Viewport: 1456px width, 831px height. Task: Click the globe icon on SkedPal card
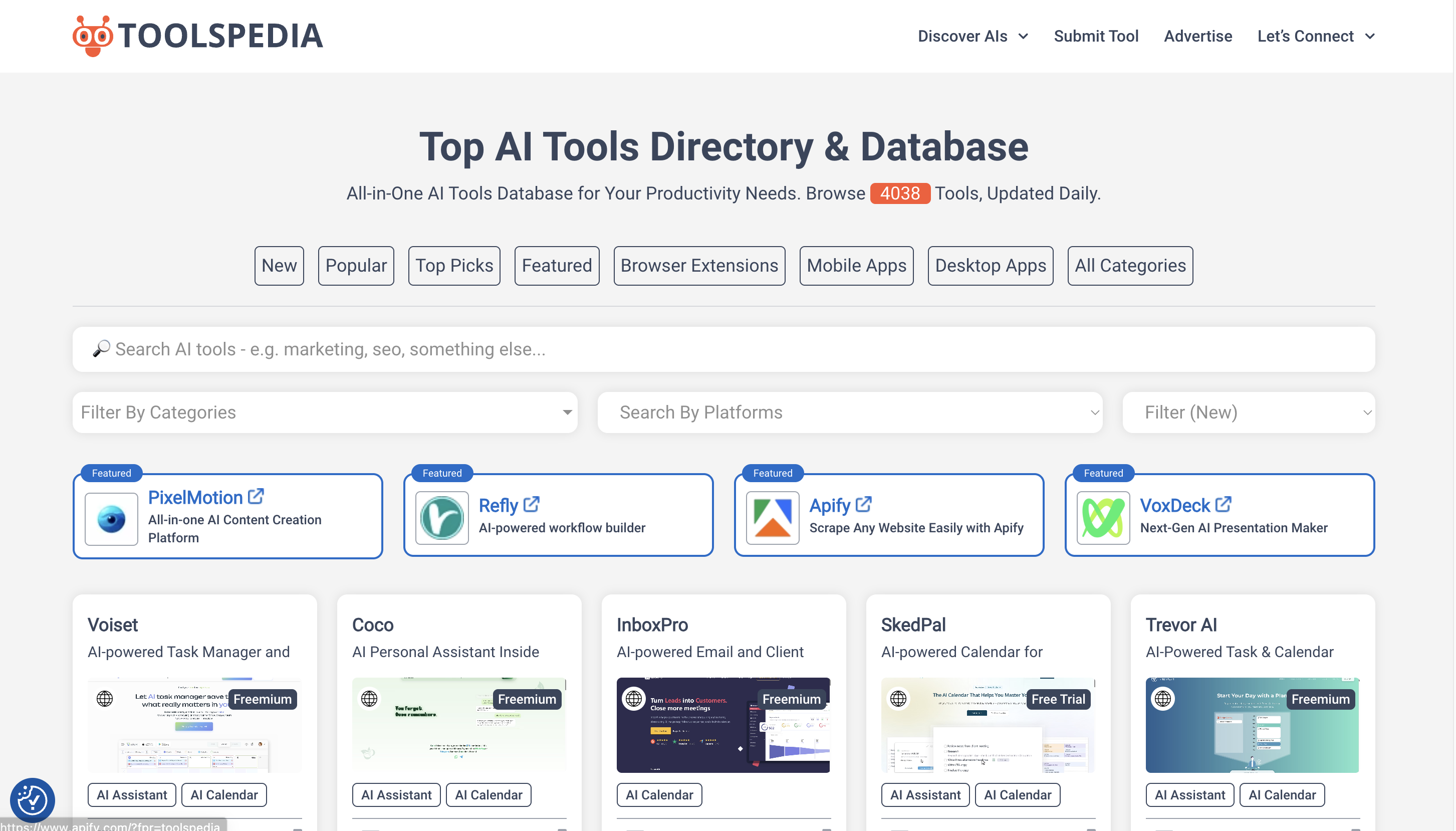click(x=898, y=698)
